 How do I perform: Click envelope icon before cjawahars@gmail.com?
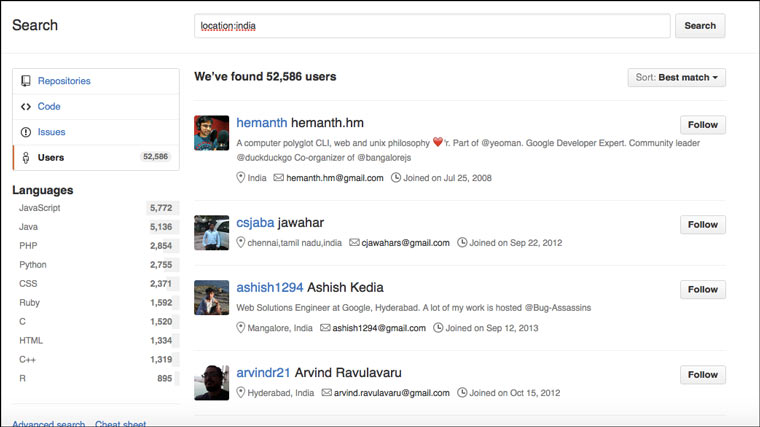(x=354, y=242)
